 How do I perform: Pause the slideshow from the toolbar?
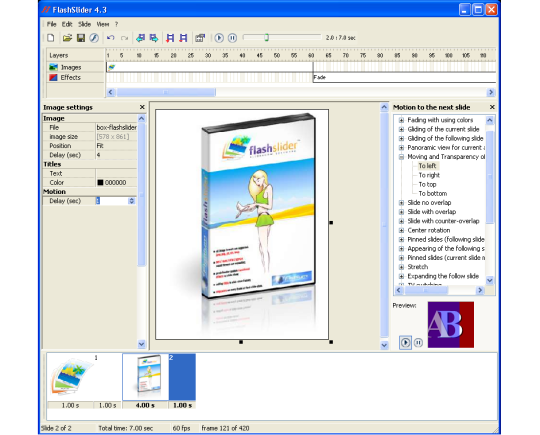click(232, 38)
